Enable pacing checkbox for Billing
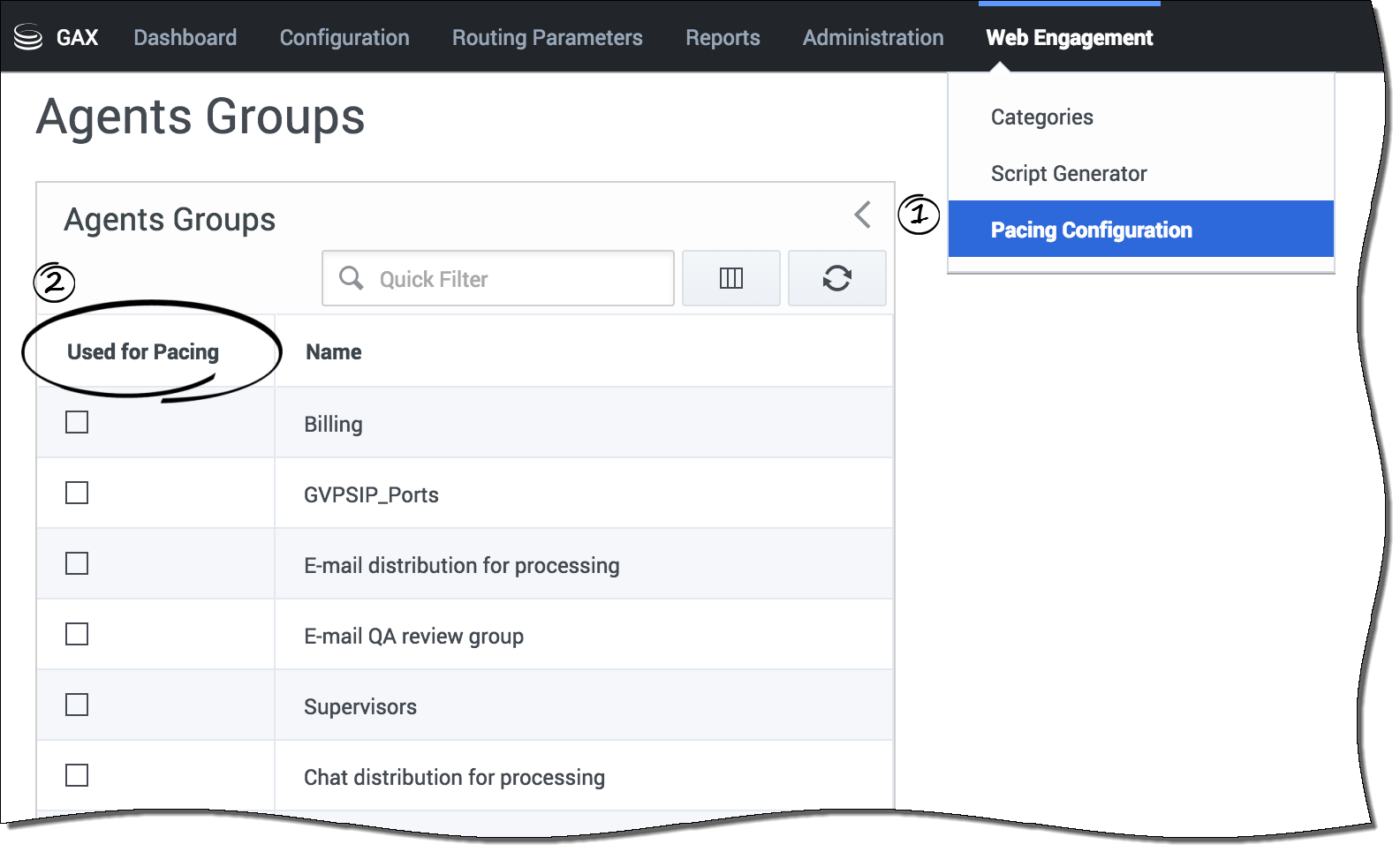This screenshot has width=1400, height=852. point(77,423)
